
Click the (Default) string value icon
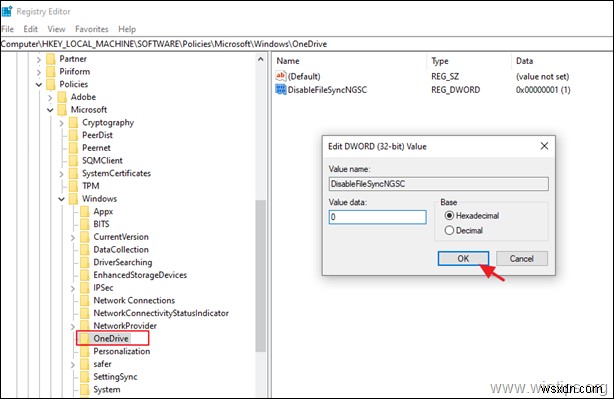pos(280,76)
